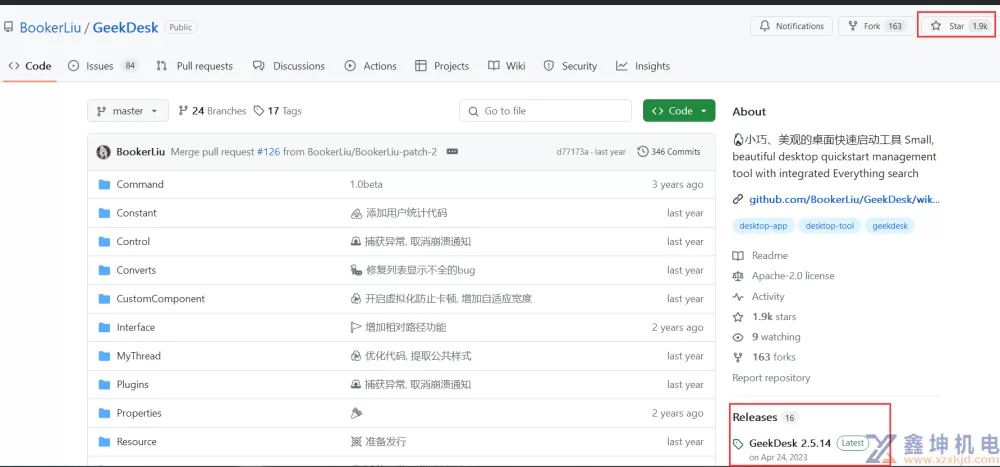This screenshot has height=467, width=1000.
Task: Open the Issues tab
Action: 103,66
